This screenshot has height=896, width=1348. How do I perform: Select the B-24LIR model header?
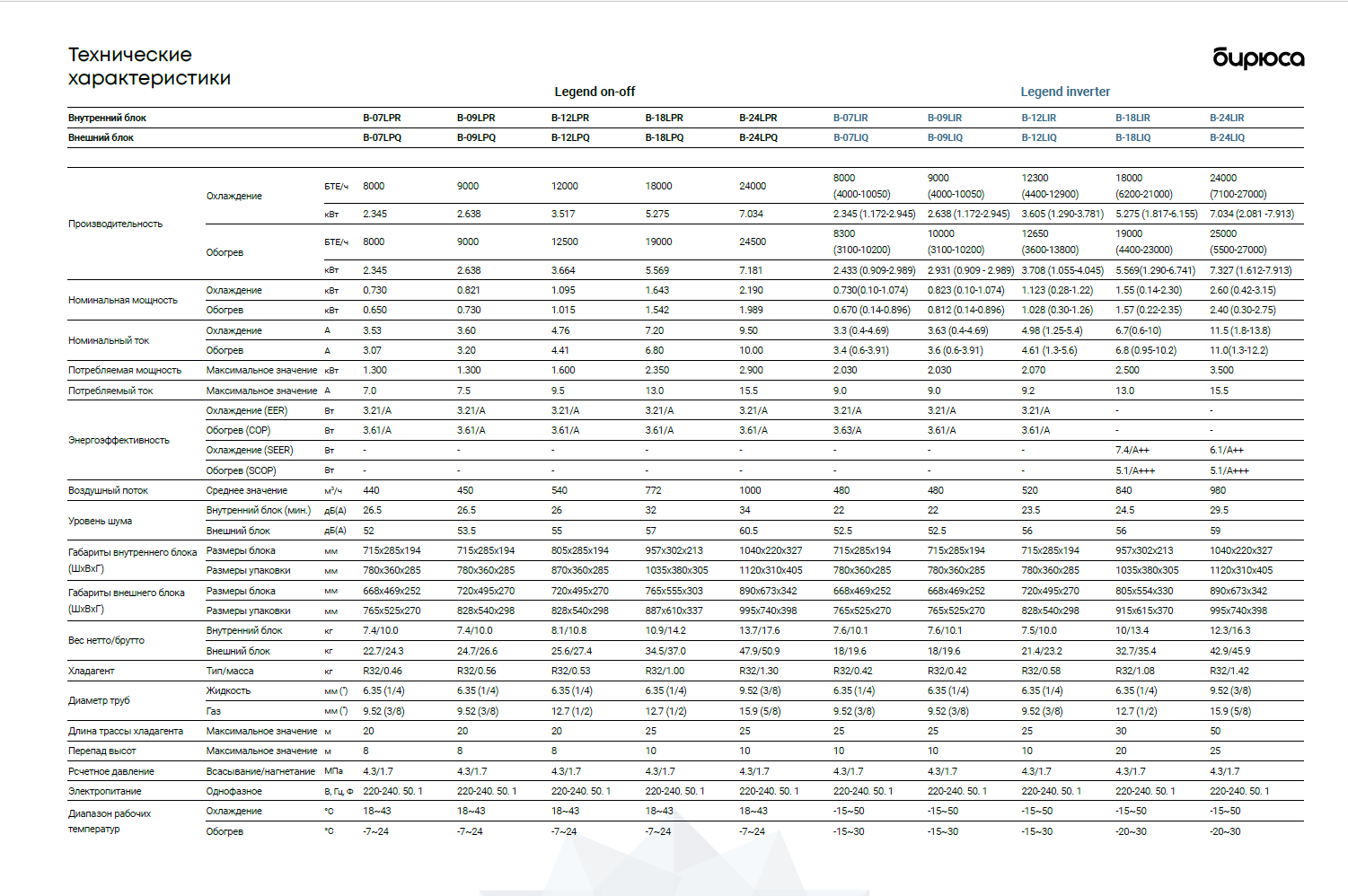click(x=1227, y=118)
